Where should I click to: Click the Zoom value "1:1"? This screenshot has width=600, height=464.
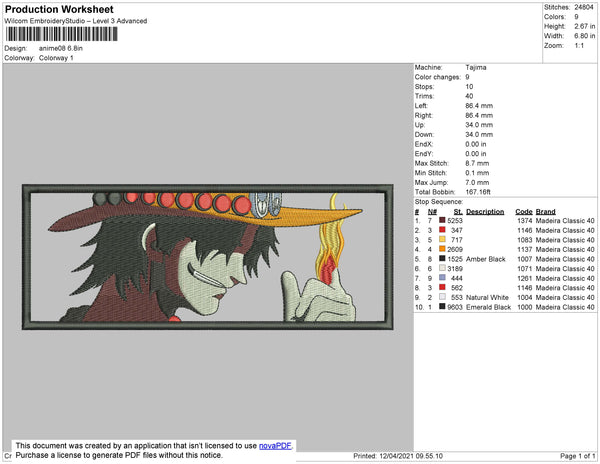click(x=579, y=46)
